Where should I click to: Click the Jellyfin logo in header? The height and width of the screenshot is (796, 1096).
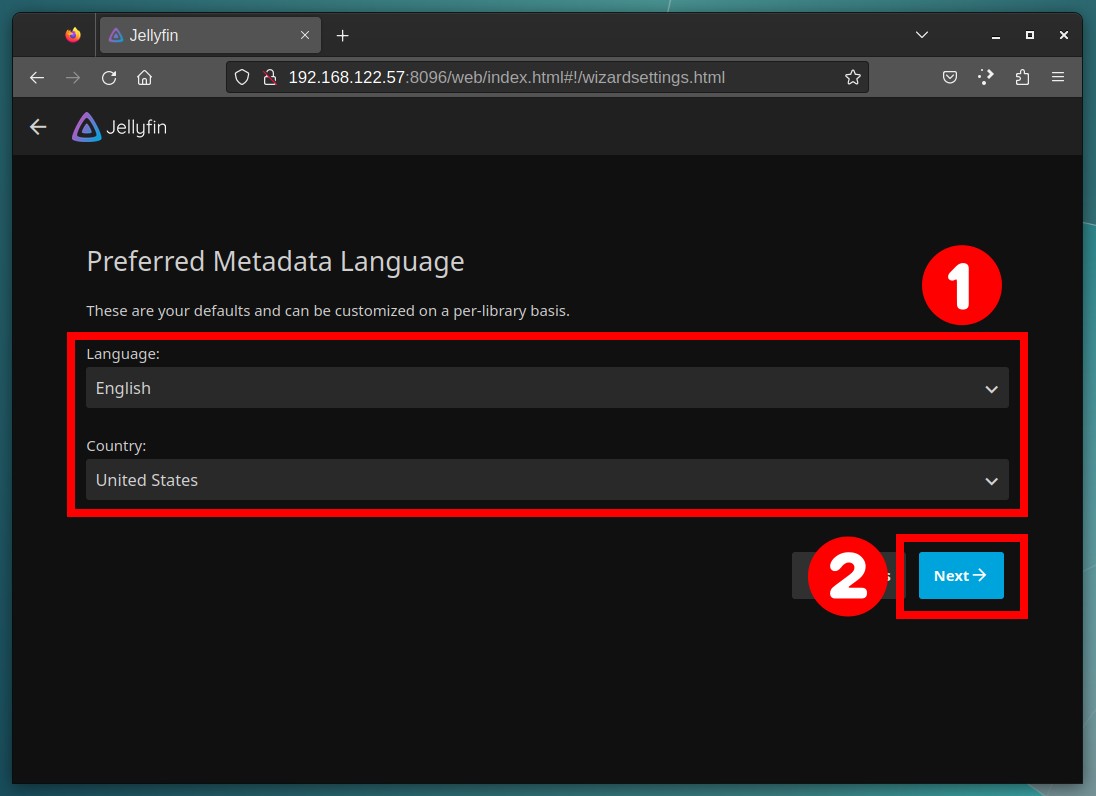[x=120, y=127]
